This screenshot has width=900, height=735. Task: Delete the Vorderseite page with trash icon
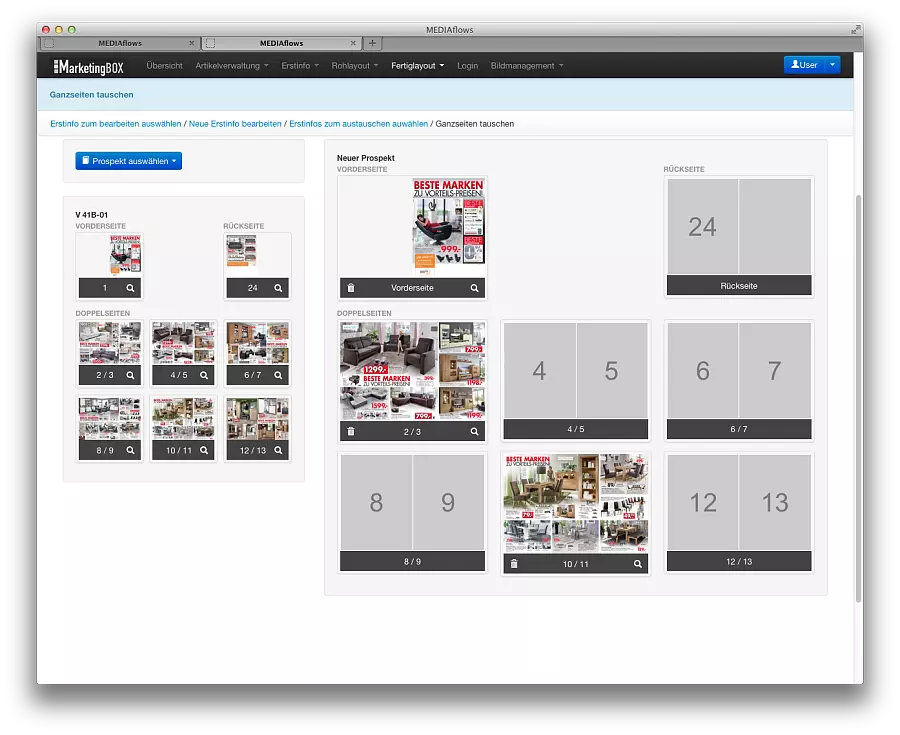click(x=351, y=288)
